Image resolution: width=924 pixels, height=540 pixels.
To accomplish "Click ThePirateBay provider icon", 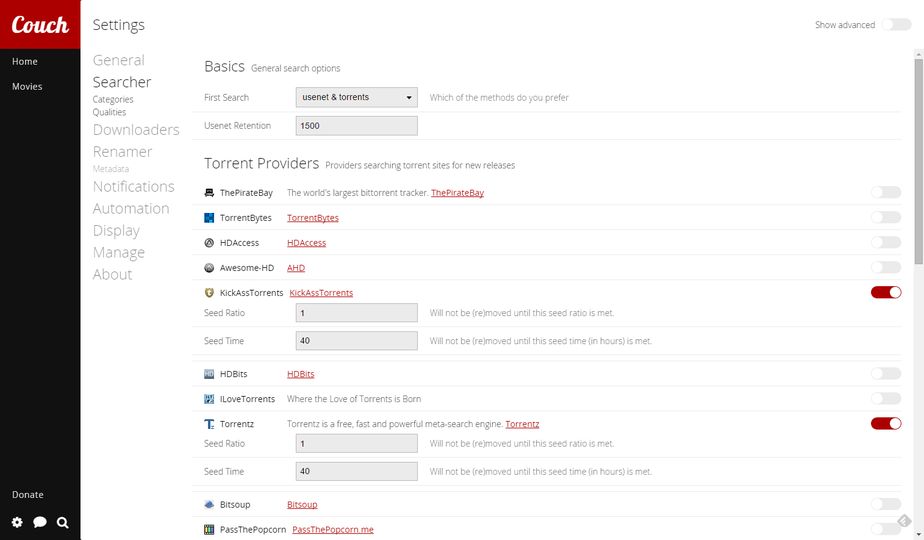I will [209, 193].
